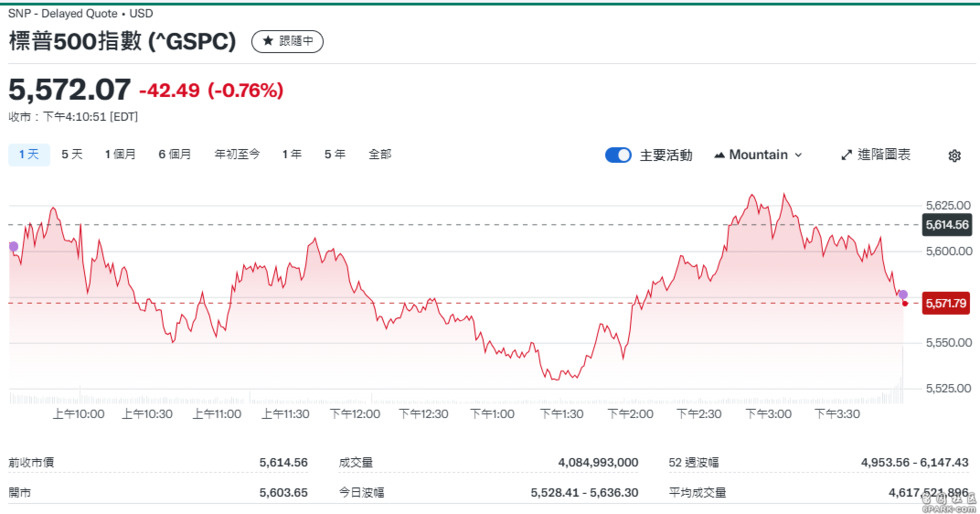This screenshot has height=514, width=980.
Task: Click the 下午1:30 time axis label
Action: coord(561,414)
